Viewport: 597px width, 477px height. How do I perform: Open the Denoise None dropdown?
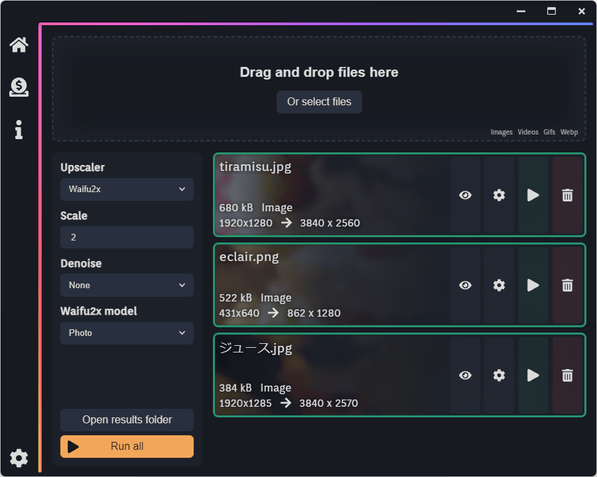[127, 285]
